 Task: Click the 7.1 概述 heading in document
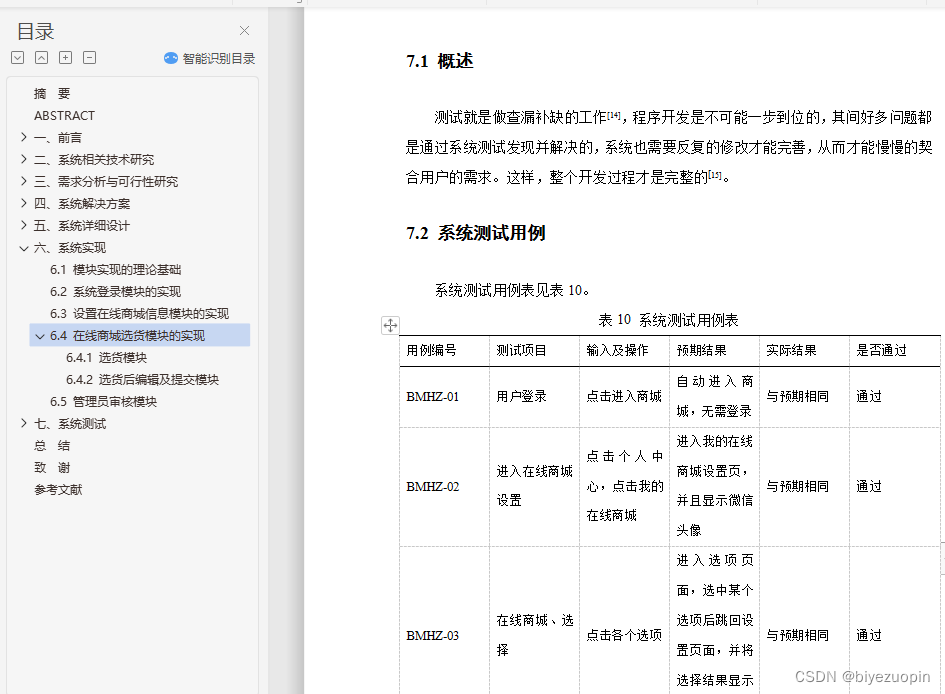click(440, 61)
